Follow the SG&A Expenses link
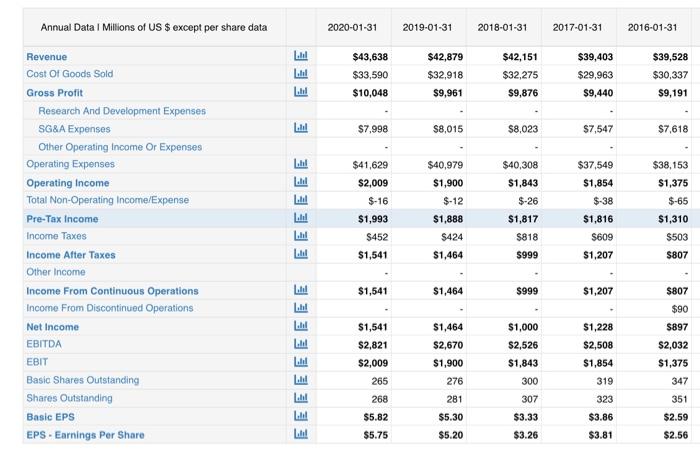Viewport: 700px width, 457px height. click(74, 129)
